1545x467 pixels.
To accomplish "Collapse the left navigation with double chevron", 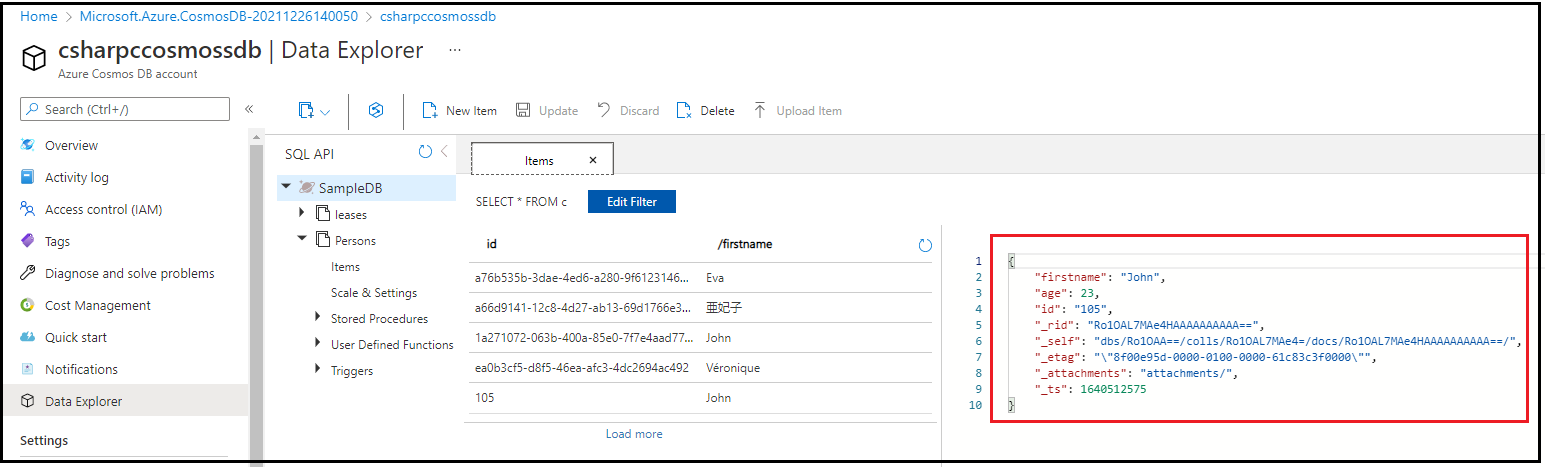I will (x=249, y=109).
